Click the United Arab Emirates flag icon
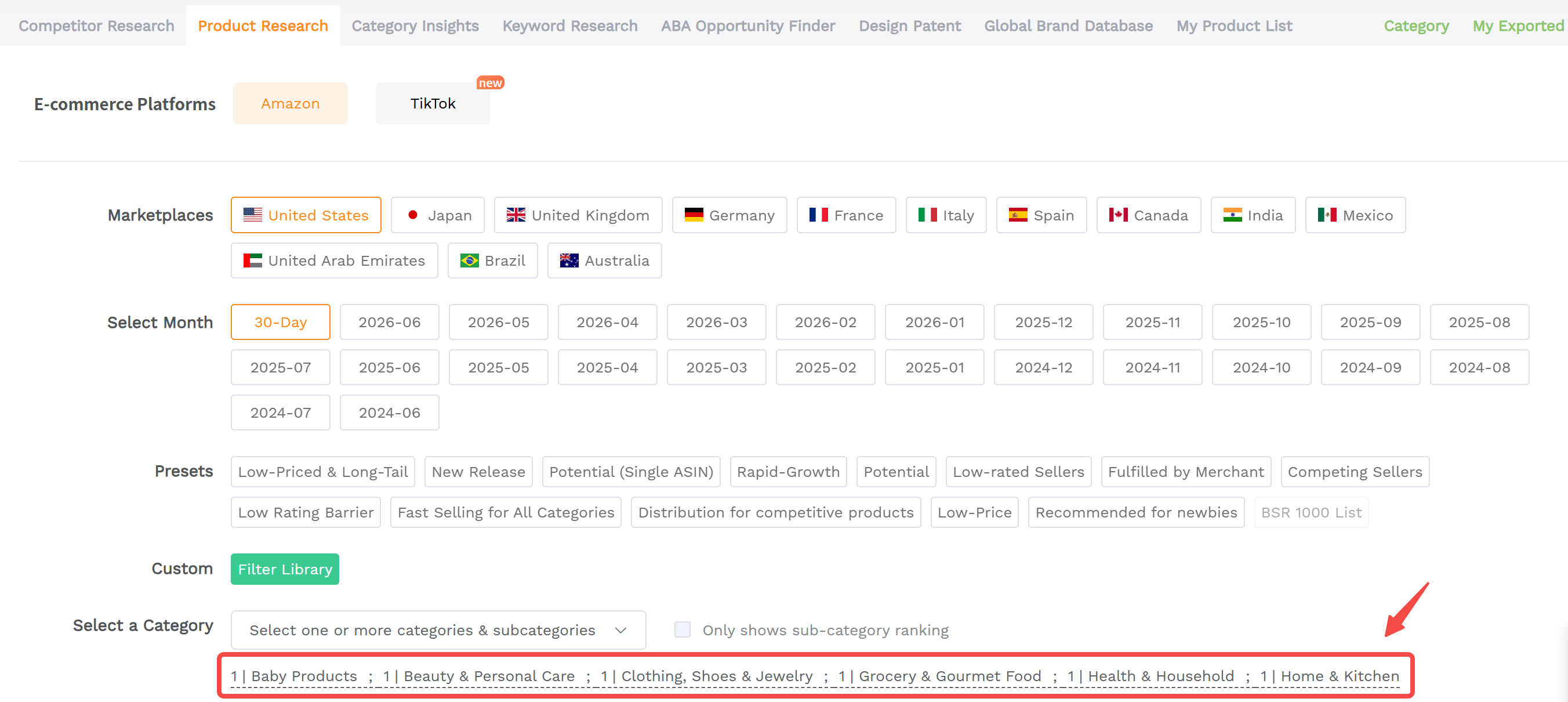 [x=253, y=260]
